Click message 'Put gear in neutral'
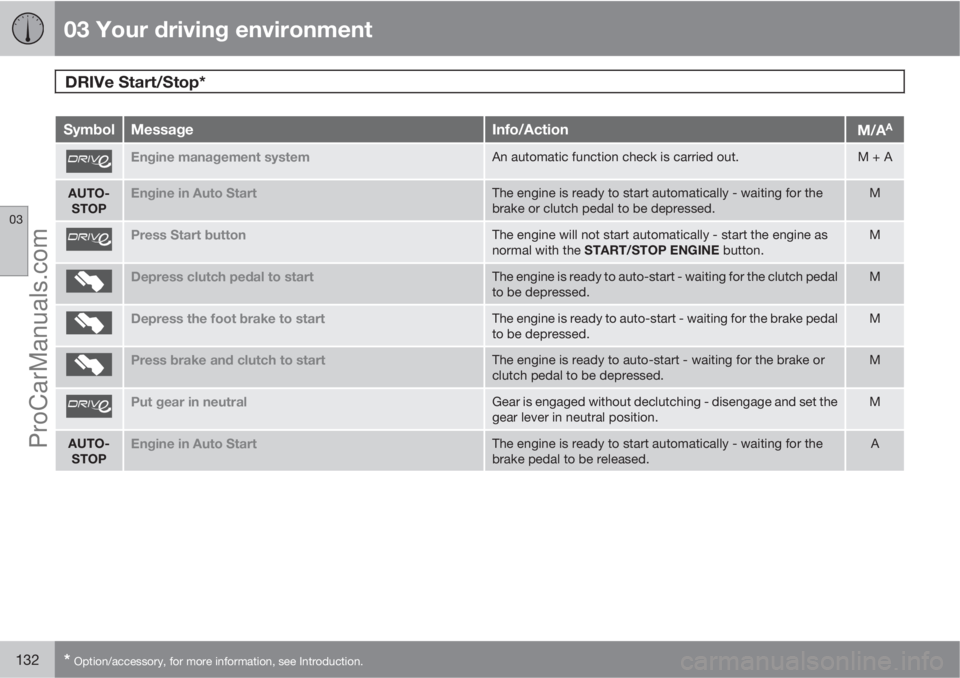960x678 pixels. tap(189, 402)
